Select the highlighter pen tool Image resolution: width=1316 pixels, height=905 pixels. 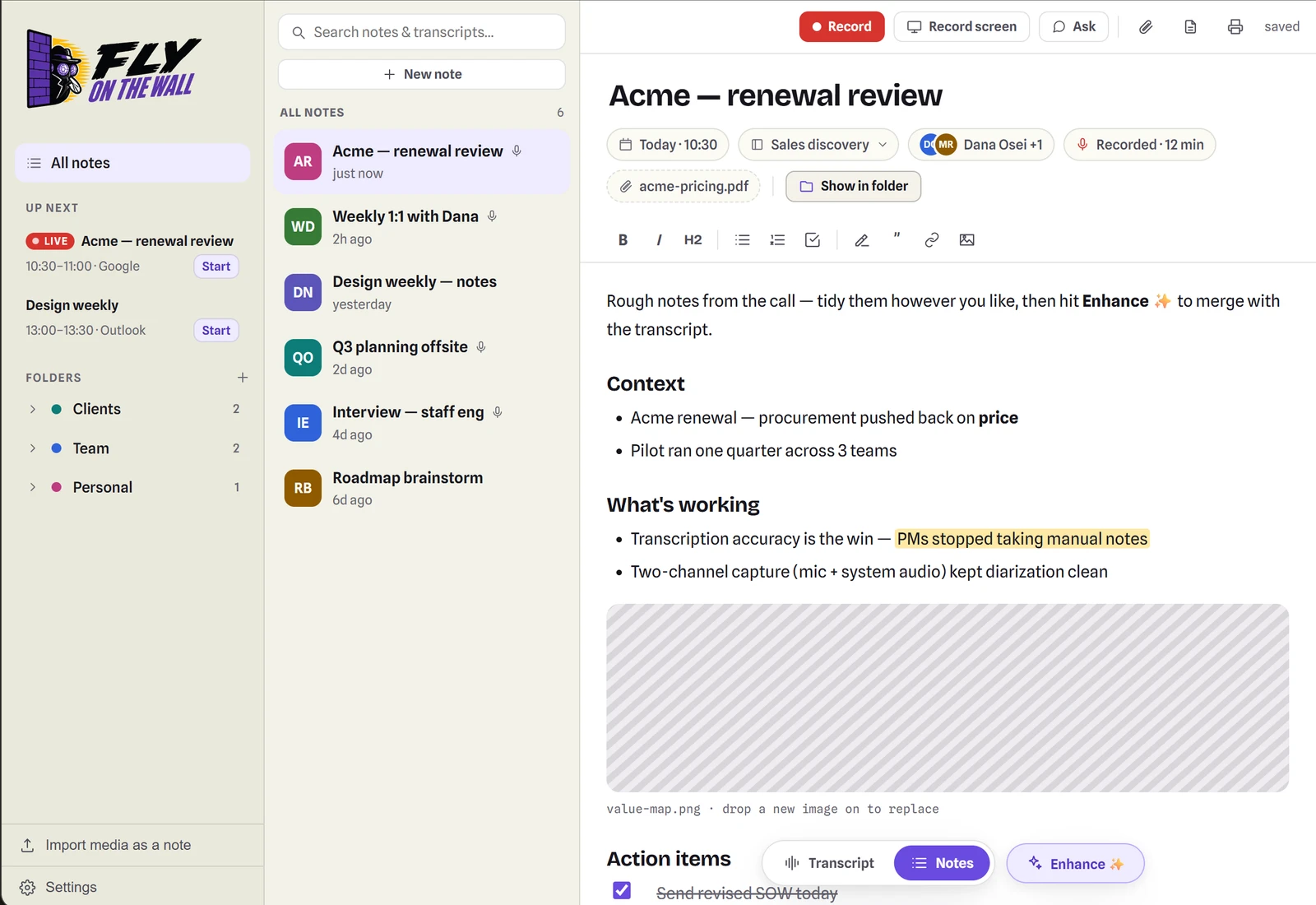point(862,240)
